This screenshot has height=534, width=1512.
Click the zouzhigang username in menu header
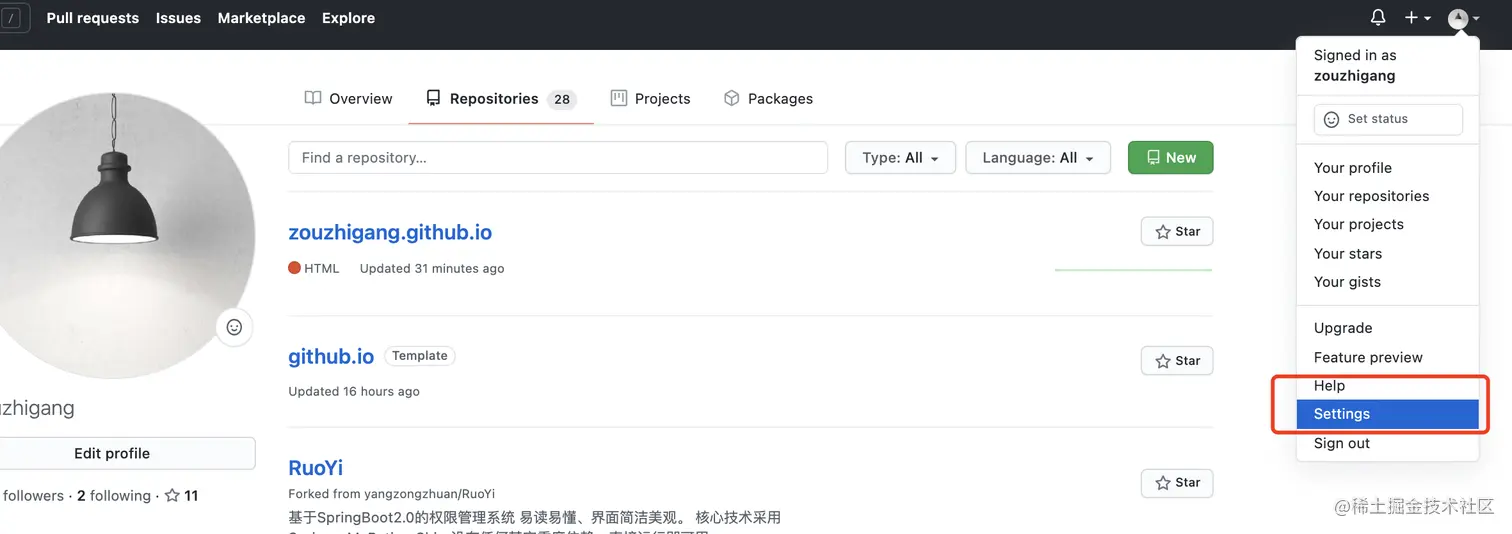point(1354,76)
